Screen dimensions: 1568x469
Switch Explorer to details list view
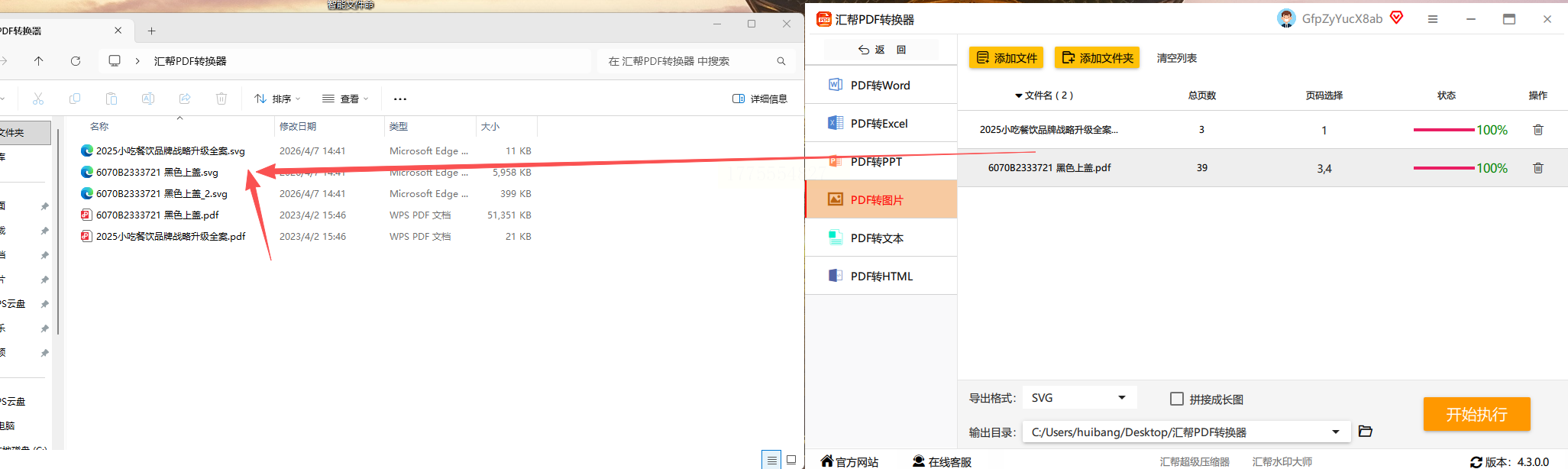pos(772,460)
